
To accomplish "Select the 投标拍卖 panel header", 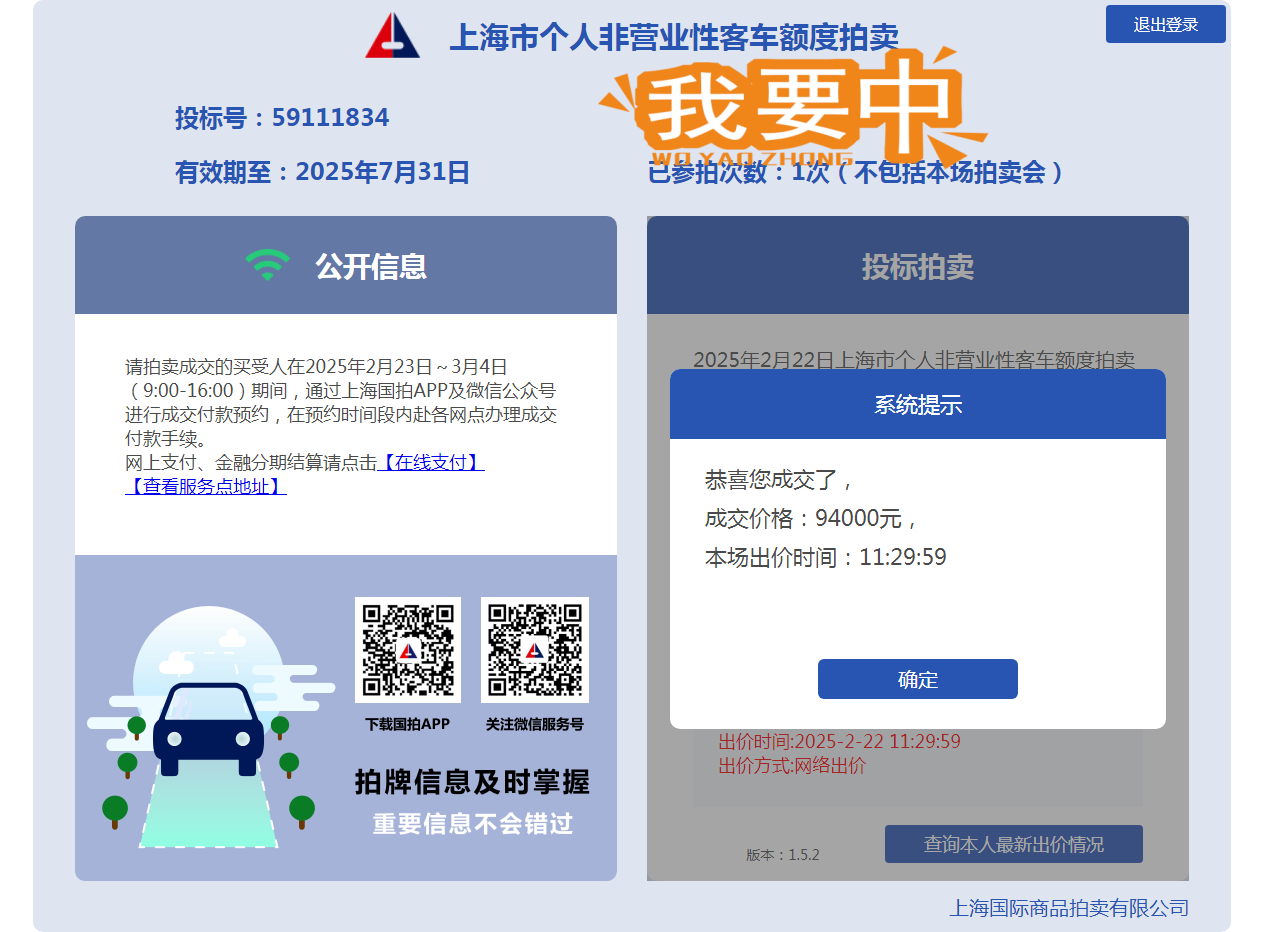I will tap(917, 267).
